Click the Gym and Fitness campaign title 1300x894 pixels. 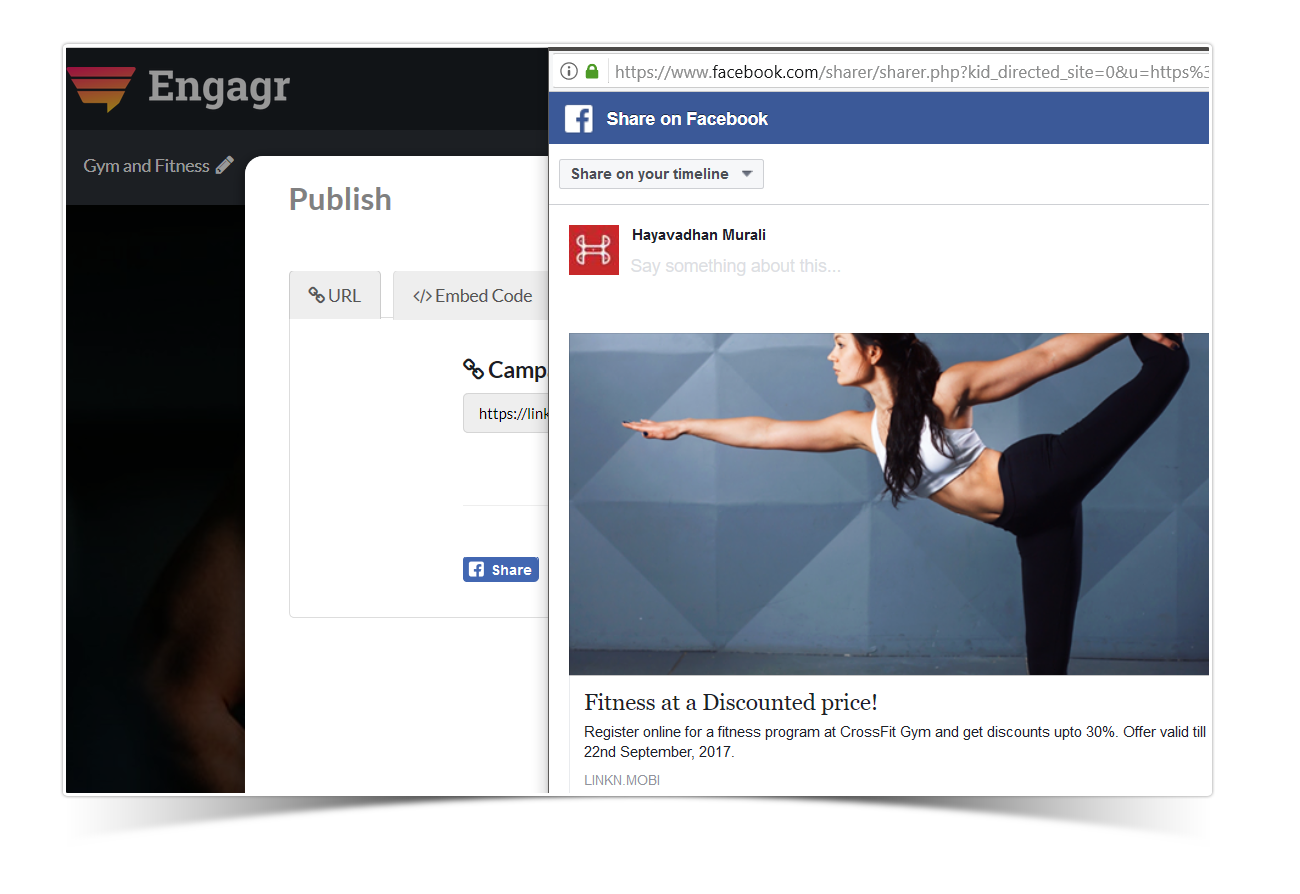point(146,166)
